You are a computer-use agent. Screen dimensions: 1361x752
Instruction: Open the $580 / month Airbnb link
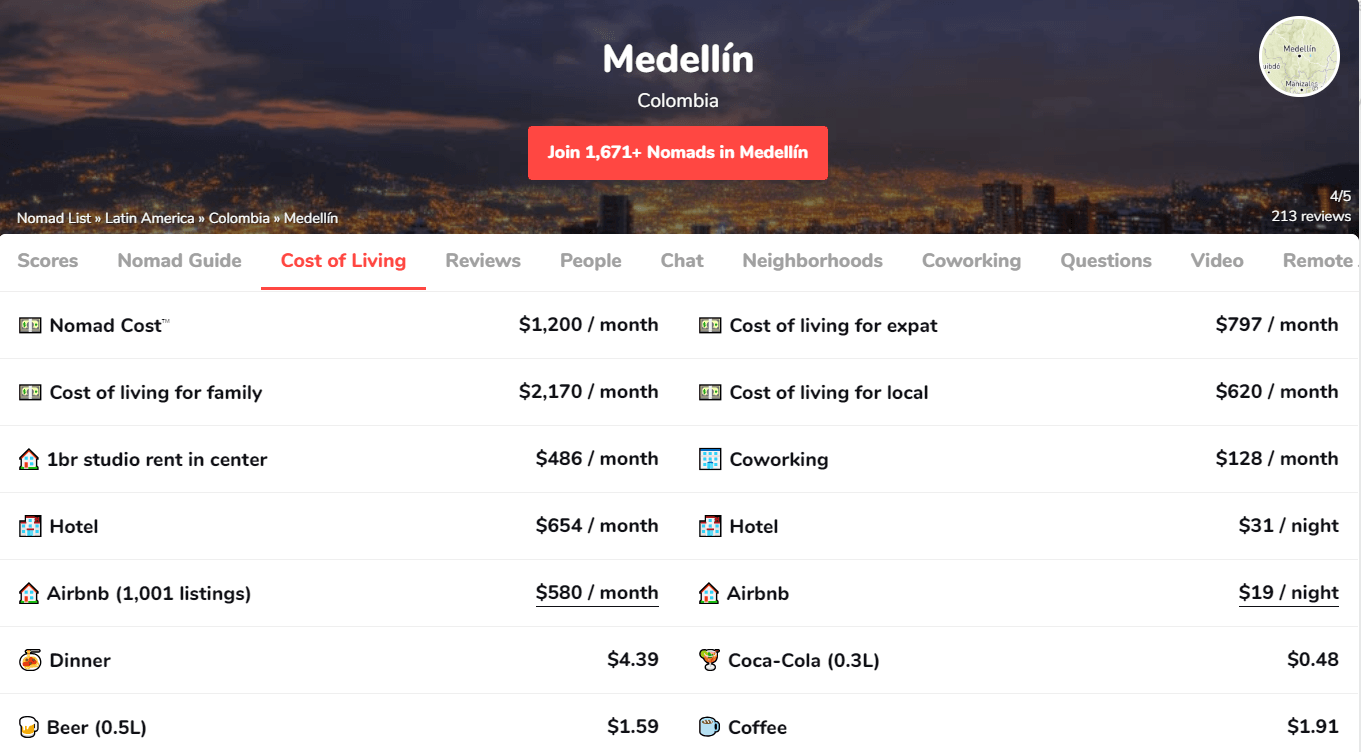pos(597,593)
